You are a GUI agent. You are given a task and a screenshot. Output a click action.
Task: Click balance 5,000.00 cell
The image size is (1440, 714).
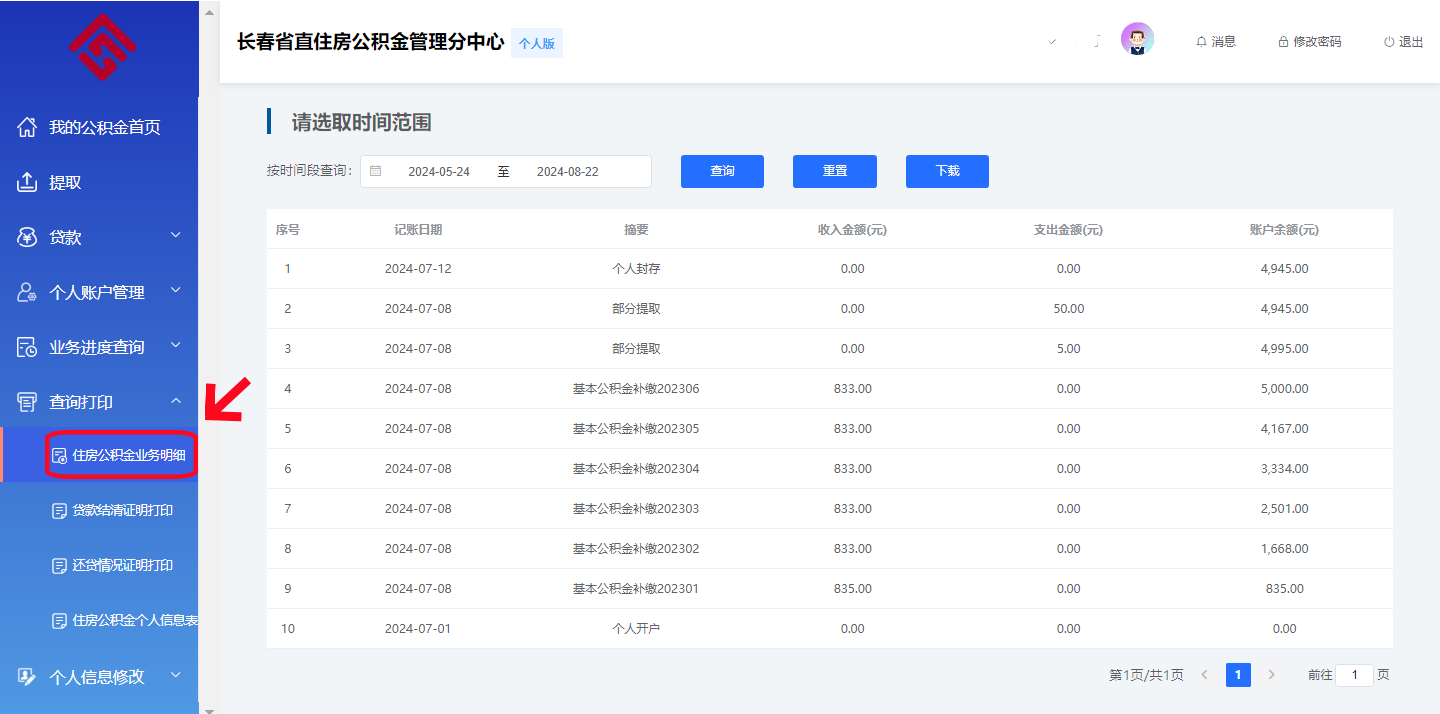(1284, 389)
